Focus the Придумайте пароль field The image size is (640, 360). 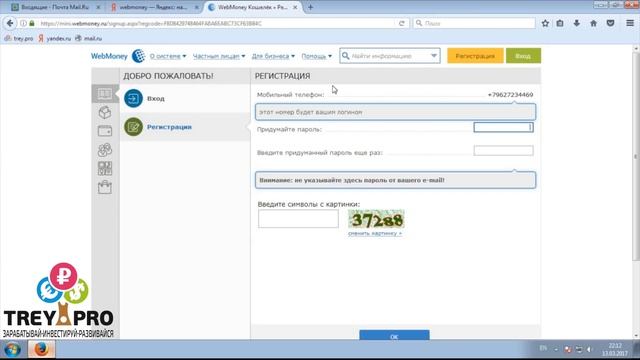(x=503, y=127)
